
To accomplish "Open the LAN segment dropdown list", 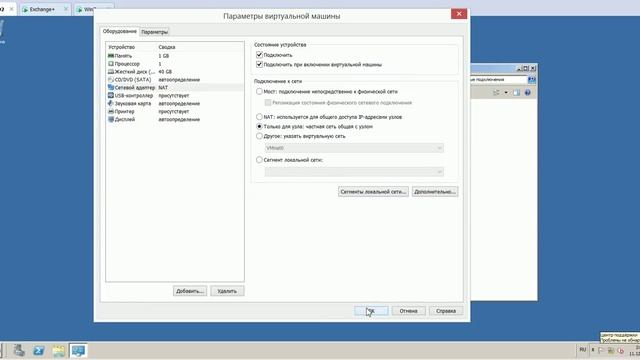I will (x=354, y=172).
